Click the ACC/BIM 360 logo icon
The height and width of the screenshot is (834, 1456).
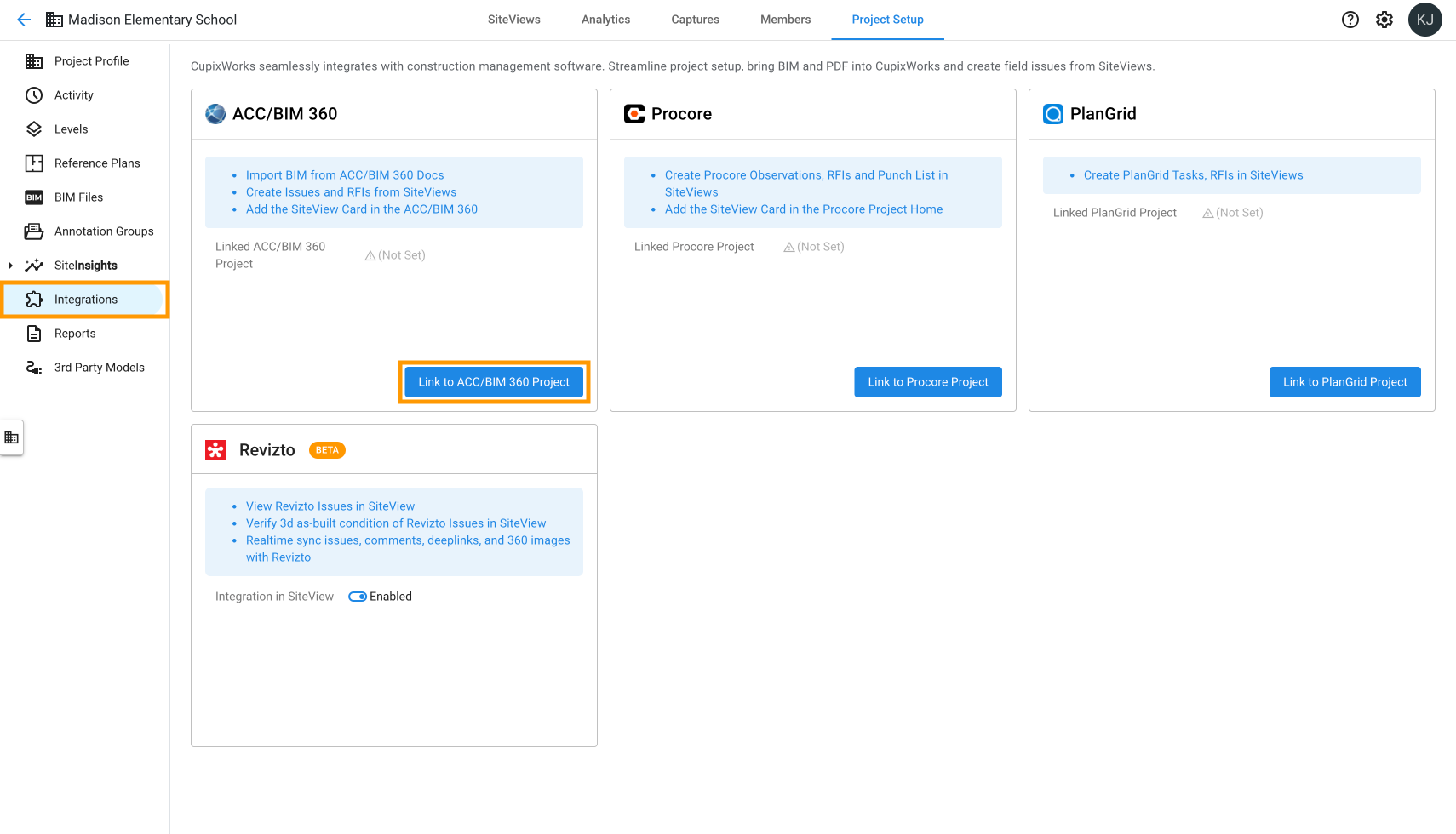[215, 114]
